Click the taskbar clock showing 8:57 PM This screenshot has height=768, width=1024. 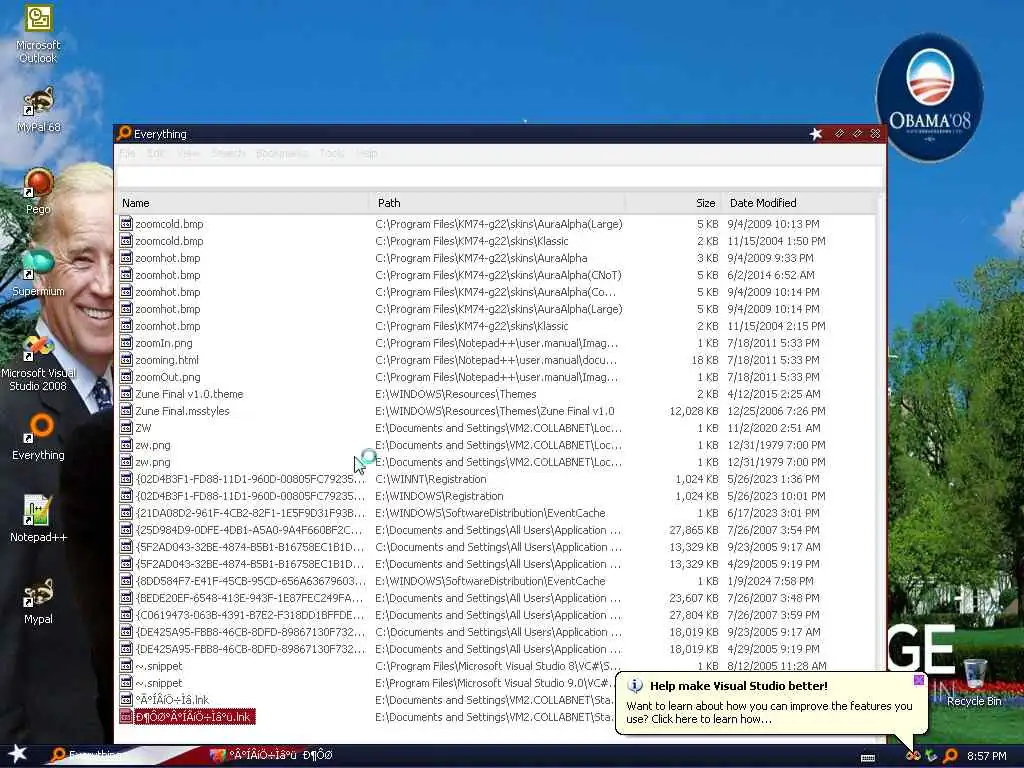coord(986,756)
